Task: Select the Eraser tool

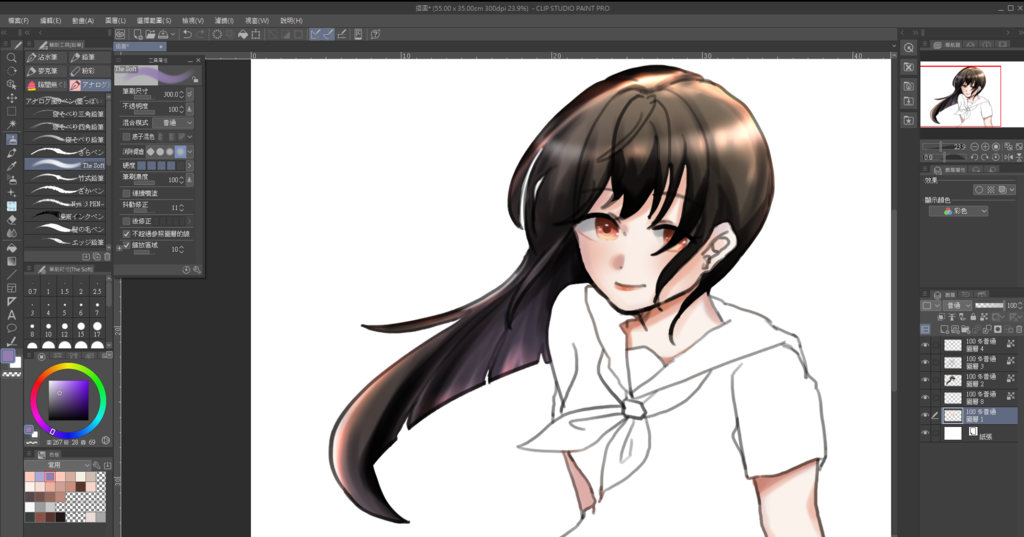Action: [11, 220]
